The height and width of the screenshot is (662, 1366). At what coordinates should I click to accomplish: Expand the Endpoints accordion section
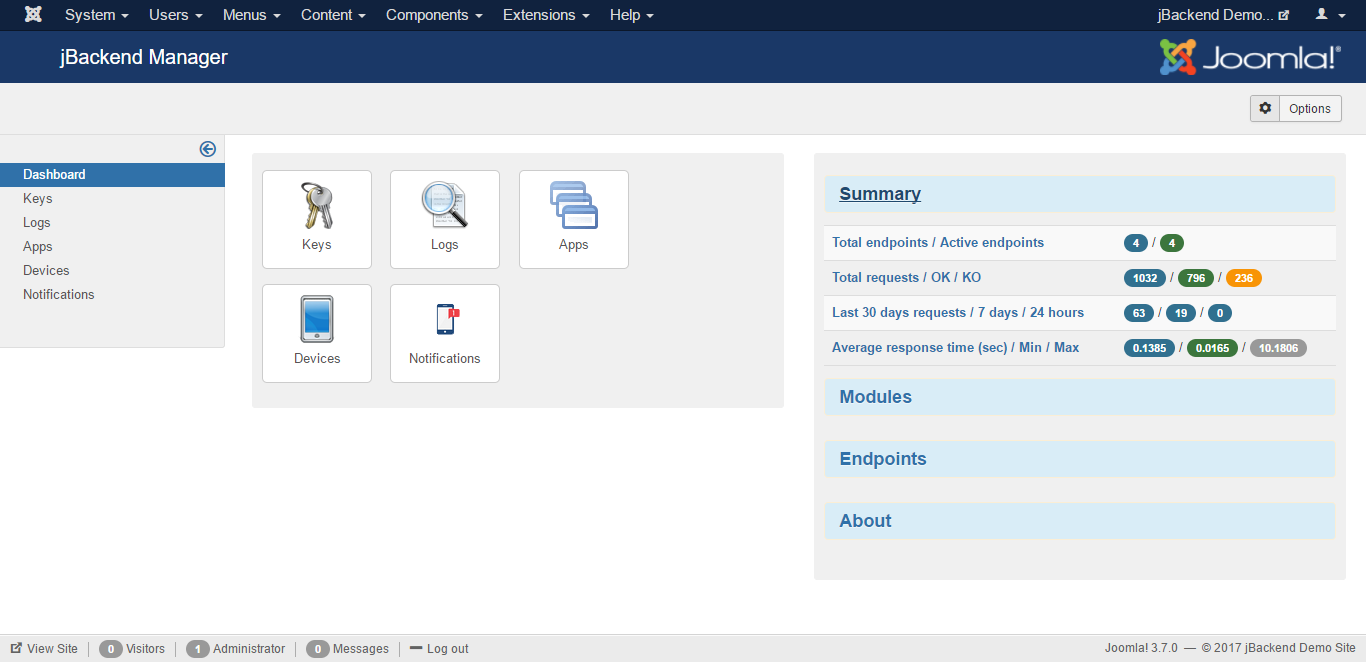[x=1080, y=459]
